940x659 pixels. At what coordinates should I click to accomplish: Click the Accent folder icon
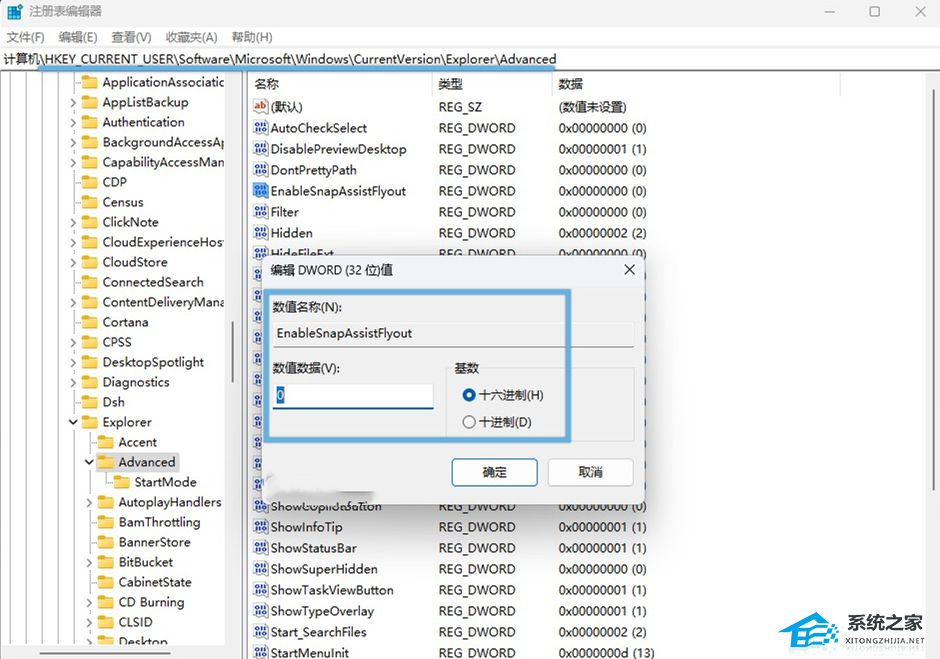(x=106, y=442)
